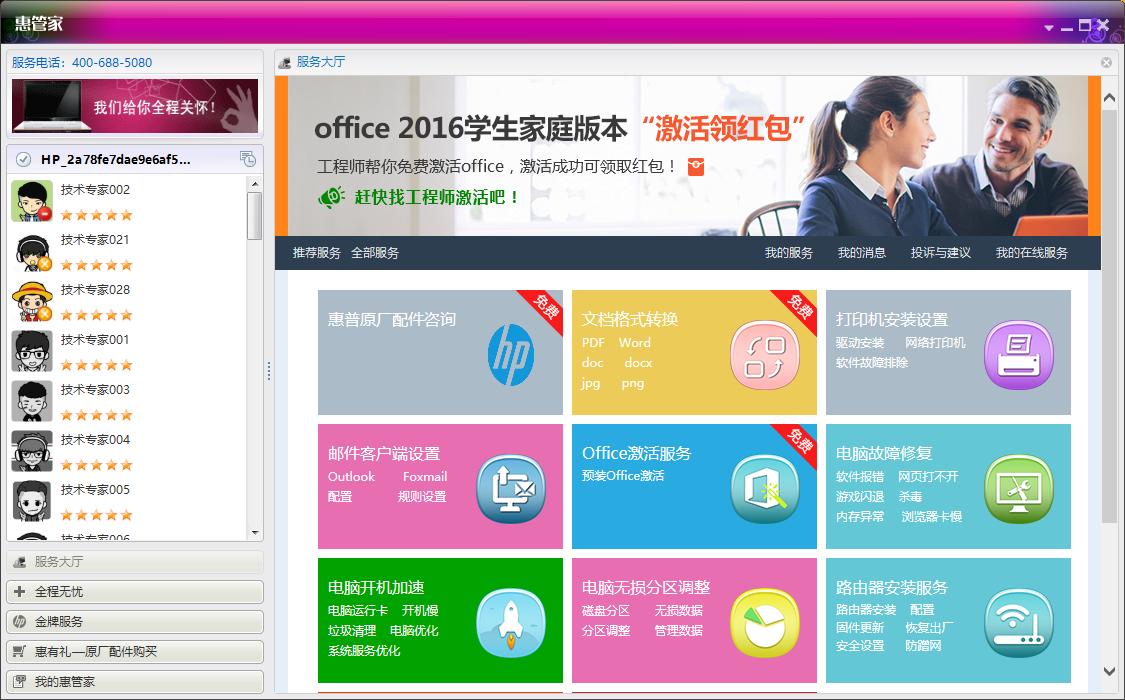Click the main page scrollbar down chevron

1109,671
